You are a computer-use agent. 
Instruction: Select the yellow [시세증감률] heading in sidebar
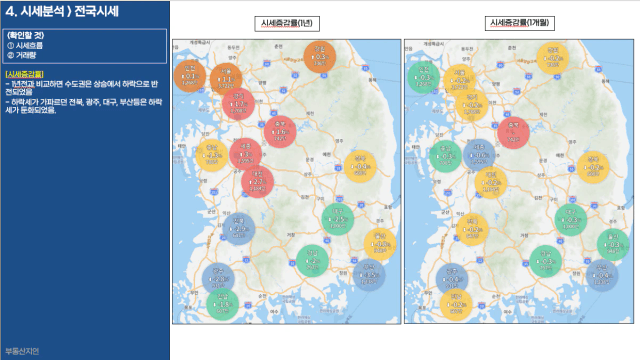point(24,74)
